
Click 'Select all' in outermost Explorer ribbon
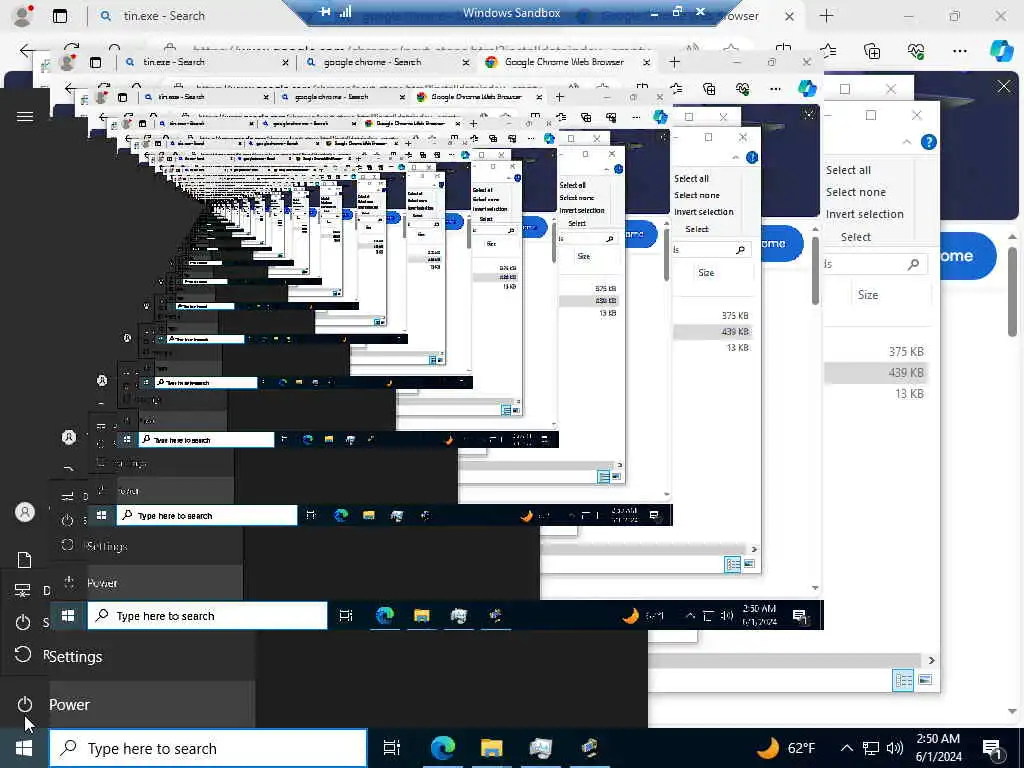[848, 170]
